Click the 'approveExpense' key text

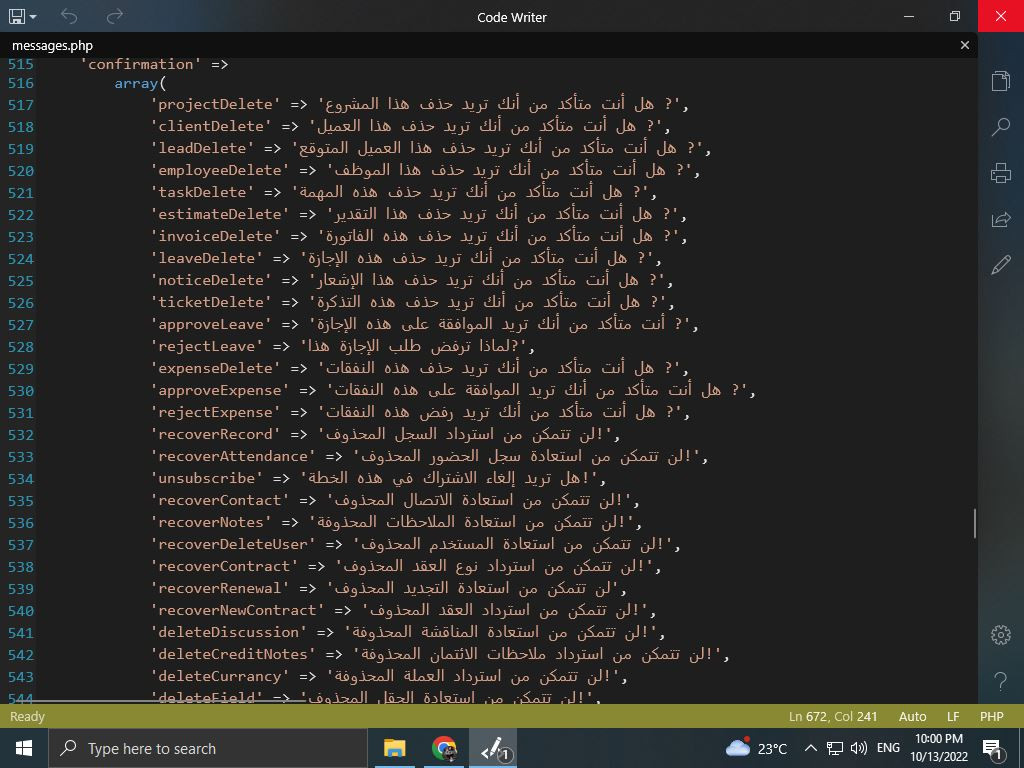pyautogui.click(x=220, y=391)
